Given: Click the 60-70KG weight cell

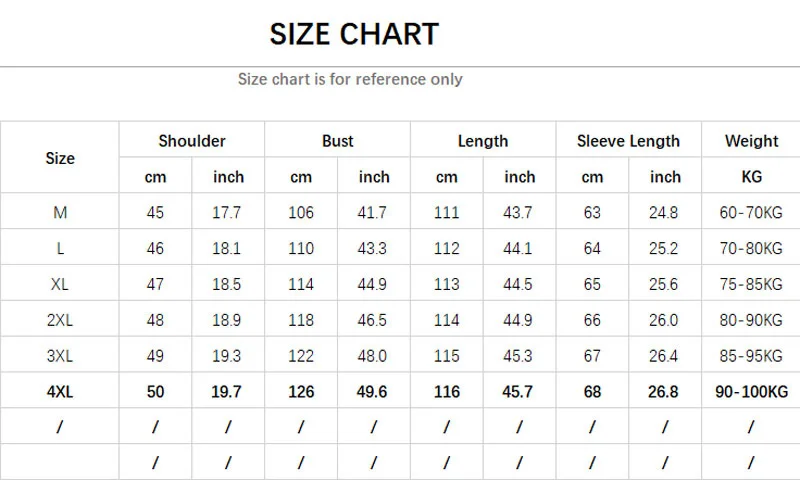Looking at the screenshot, I should click(751, 213).
